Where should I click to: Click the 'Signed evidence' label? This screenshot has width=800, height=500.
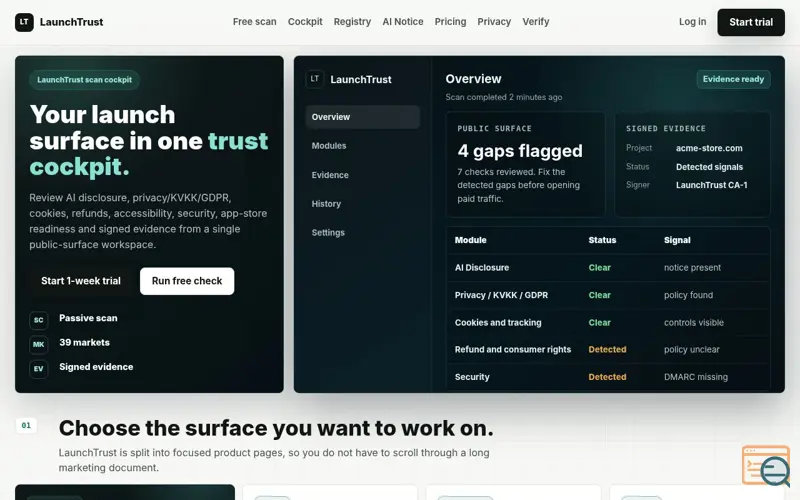pos(96,367)
